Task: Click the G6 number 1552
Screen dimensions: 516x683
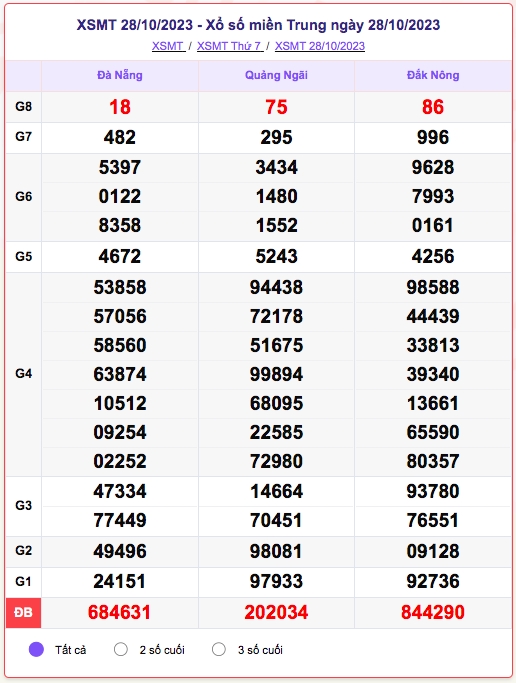Action: click(276, 226)
